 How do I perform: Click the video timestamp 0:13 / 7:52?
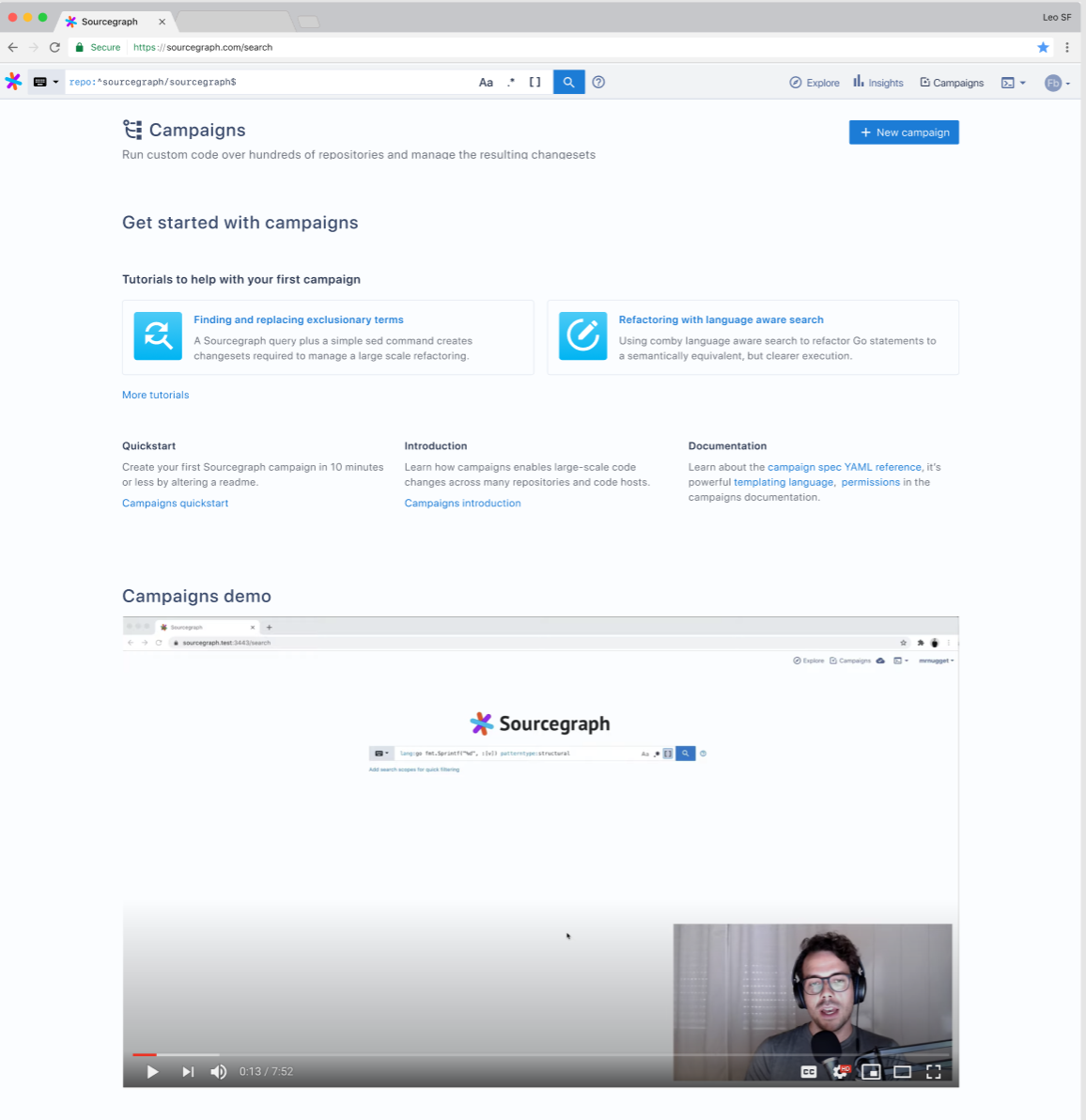coord(266,1071)
